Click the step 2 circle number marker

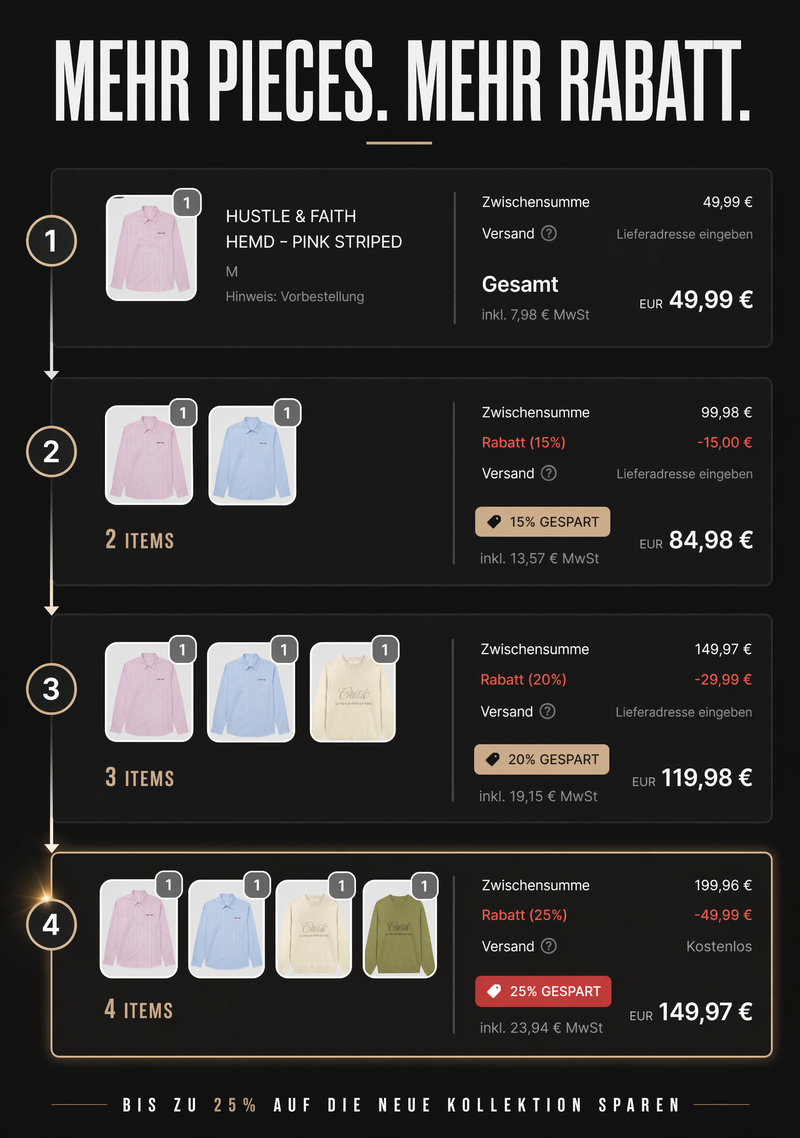51,453
